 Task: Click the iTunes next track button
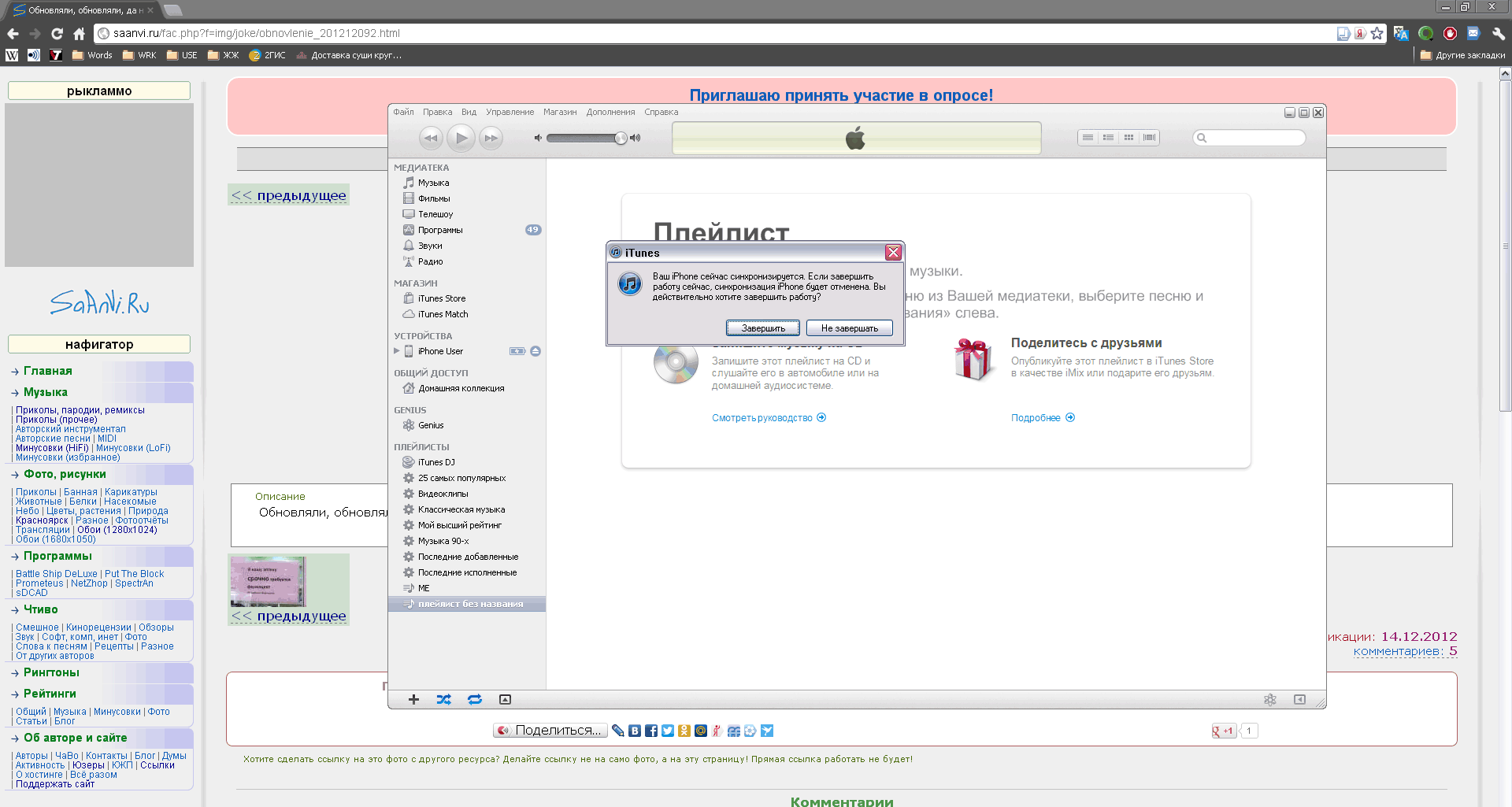click(491, 138)
